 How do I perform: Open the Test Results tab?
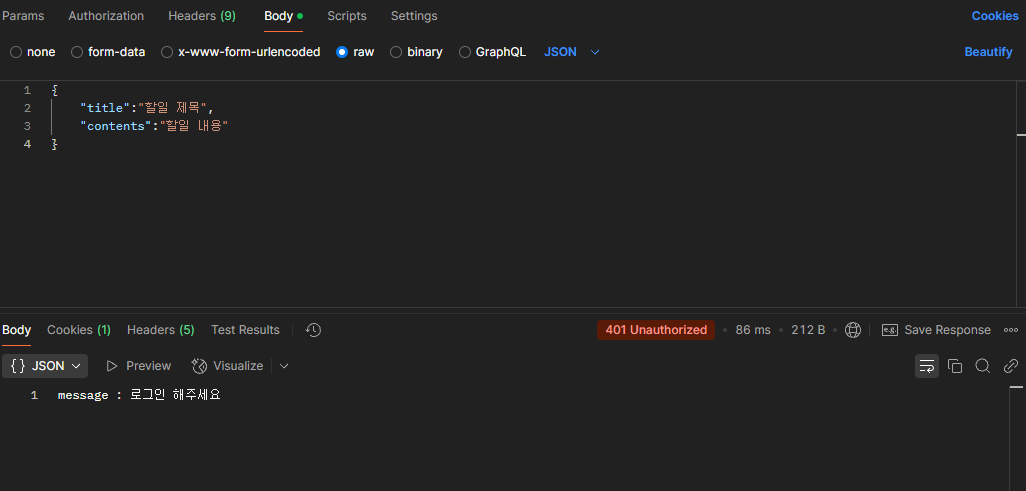point(245,330)
